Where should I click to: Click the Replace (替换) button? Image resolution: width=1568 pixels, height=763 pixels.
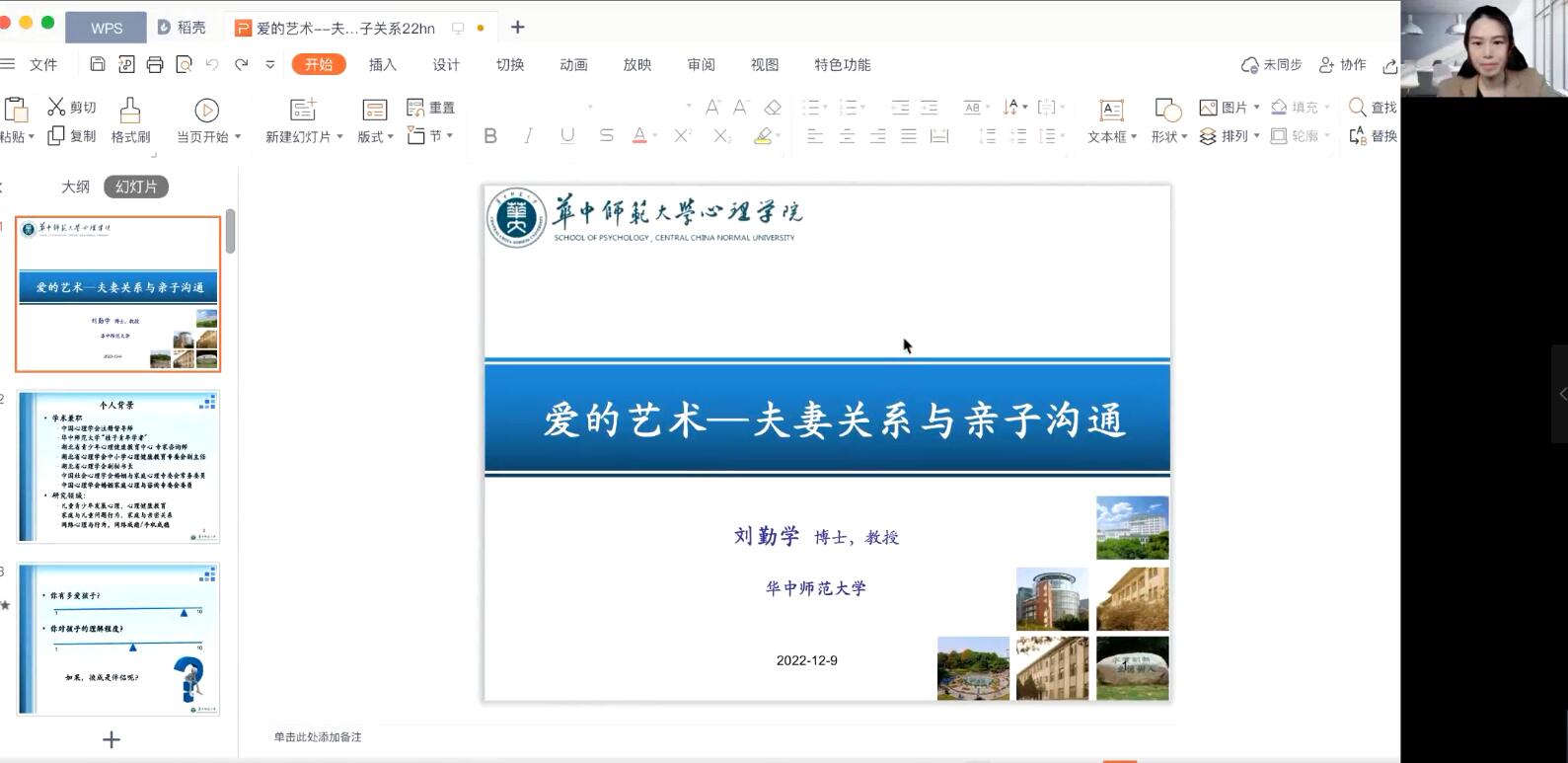(x=1373, y=136)
